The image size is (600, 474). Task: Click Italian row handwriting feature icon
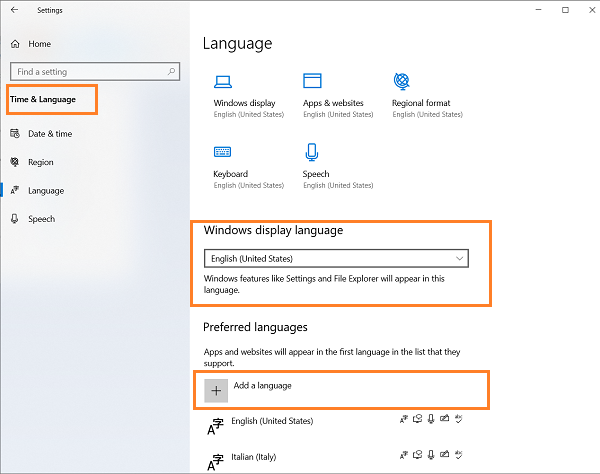pos(444,454)
